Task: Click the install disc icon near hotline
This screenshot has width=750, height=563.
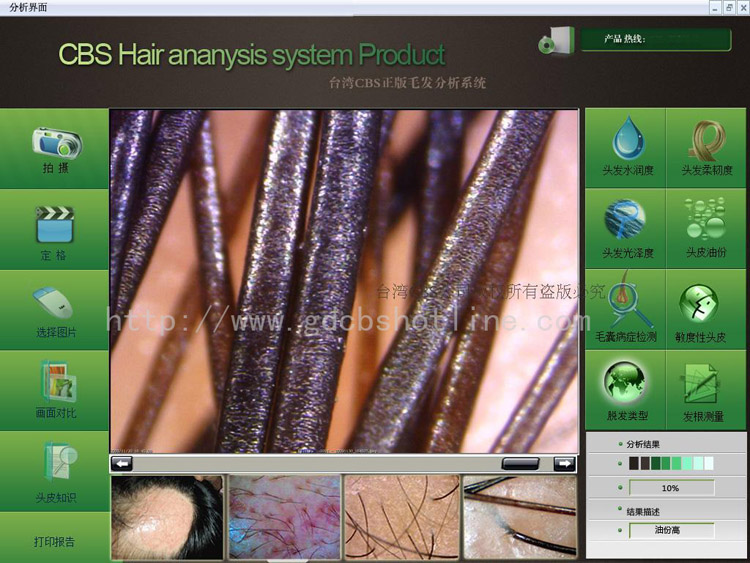Action: tap(556, 41)
